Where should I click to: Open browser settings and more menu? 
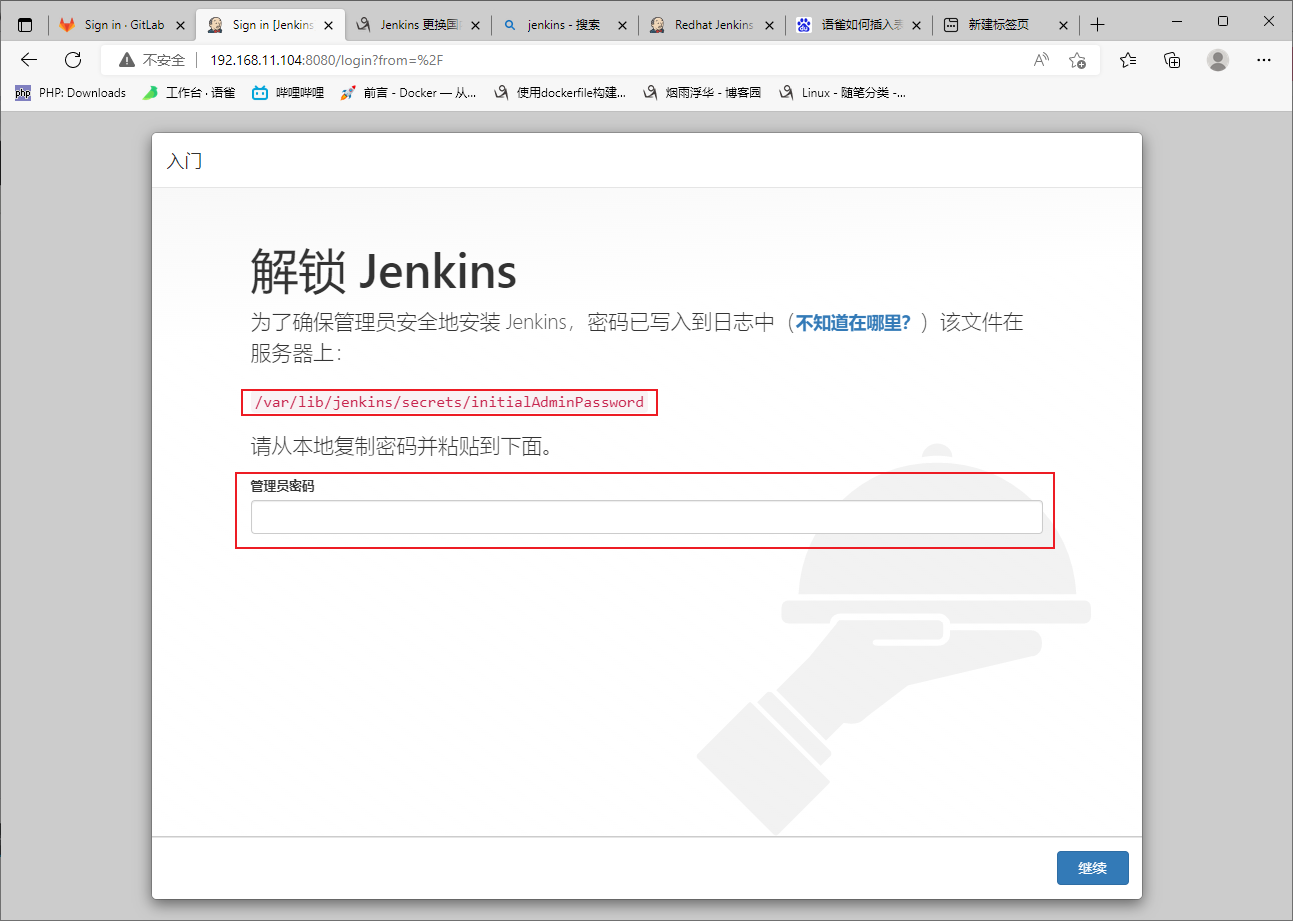click(x=1263, y=60)
